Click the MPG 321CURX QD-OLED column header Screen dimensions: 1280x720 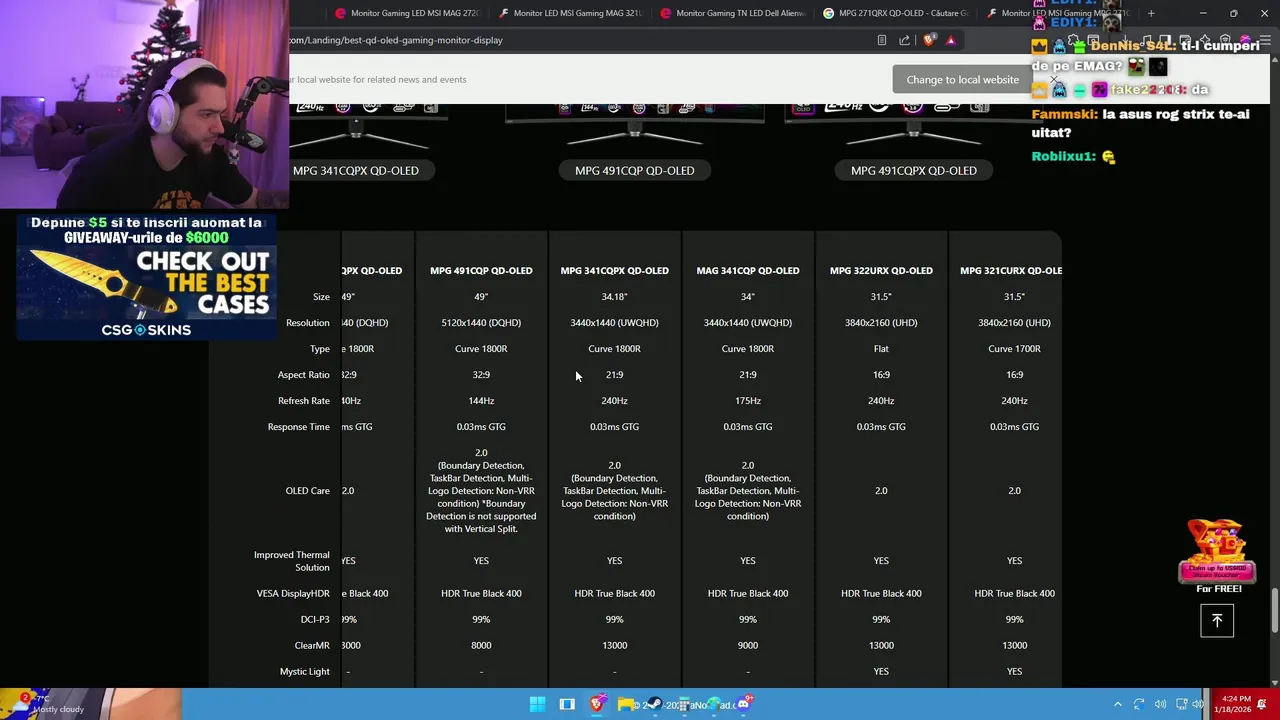1011,270
